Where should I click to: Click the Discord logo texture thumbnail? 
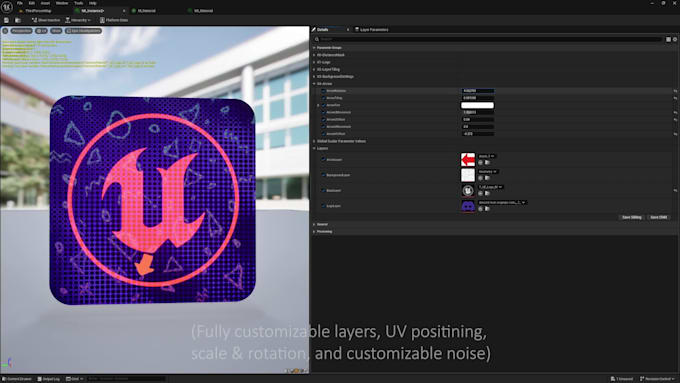[468, 206]
